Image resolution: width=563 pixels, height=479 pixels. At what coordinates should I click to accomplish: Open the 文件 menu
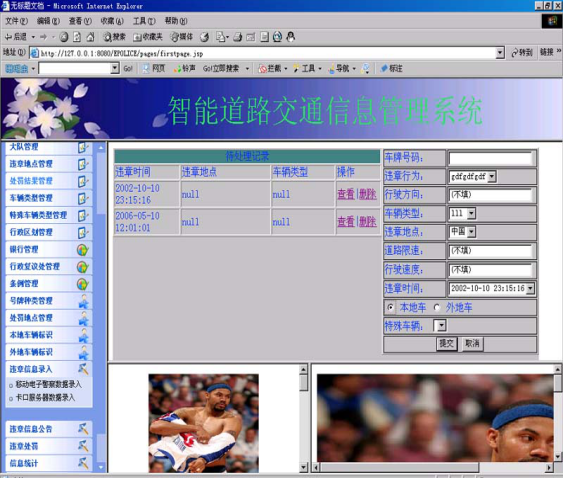pyautogui.click(x=17, y=21)
